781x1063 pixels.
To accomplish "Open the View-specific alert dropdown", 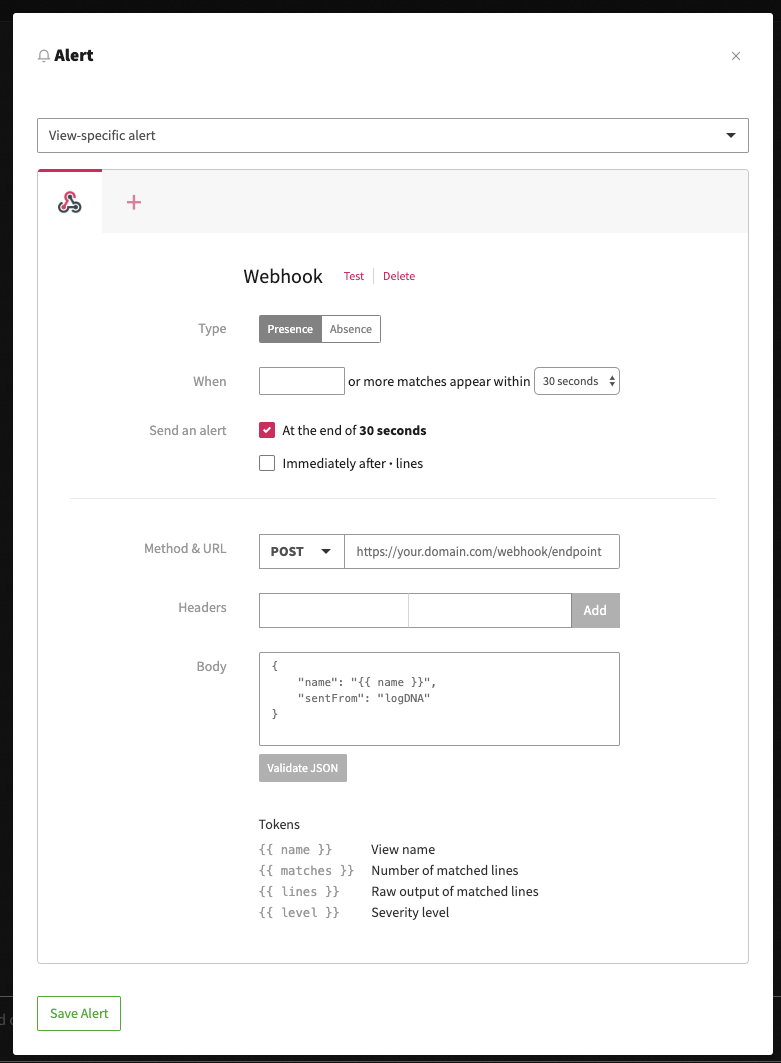I will [x=393, y=136].
